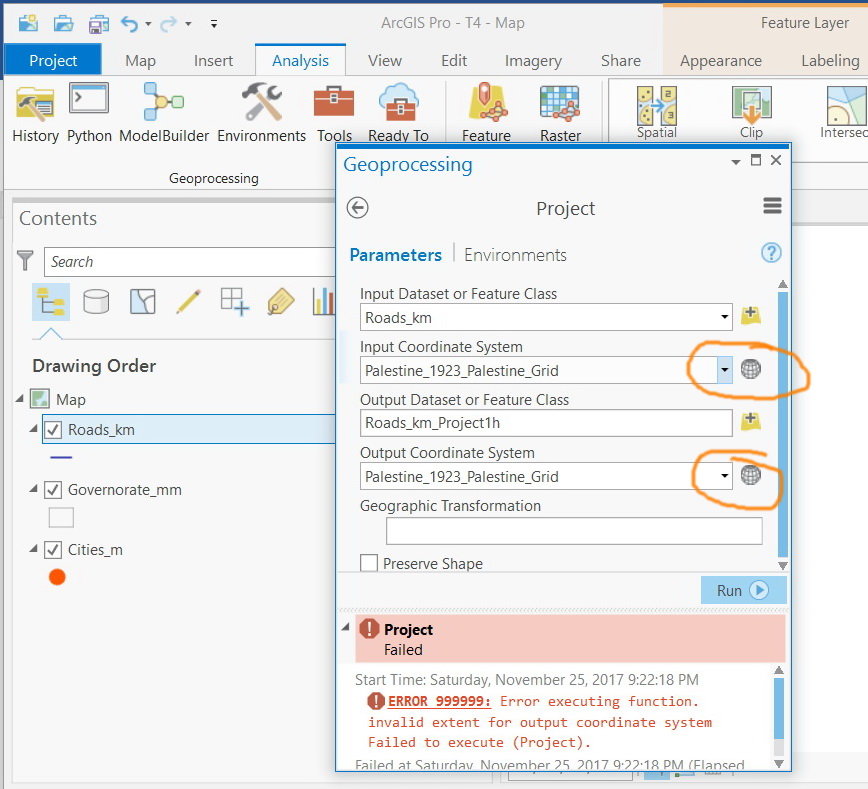Switch to the Insert ribbon tab

click(213, 60)
